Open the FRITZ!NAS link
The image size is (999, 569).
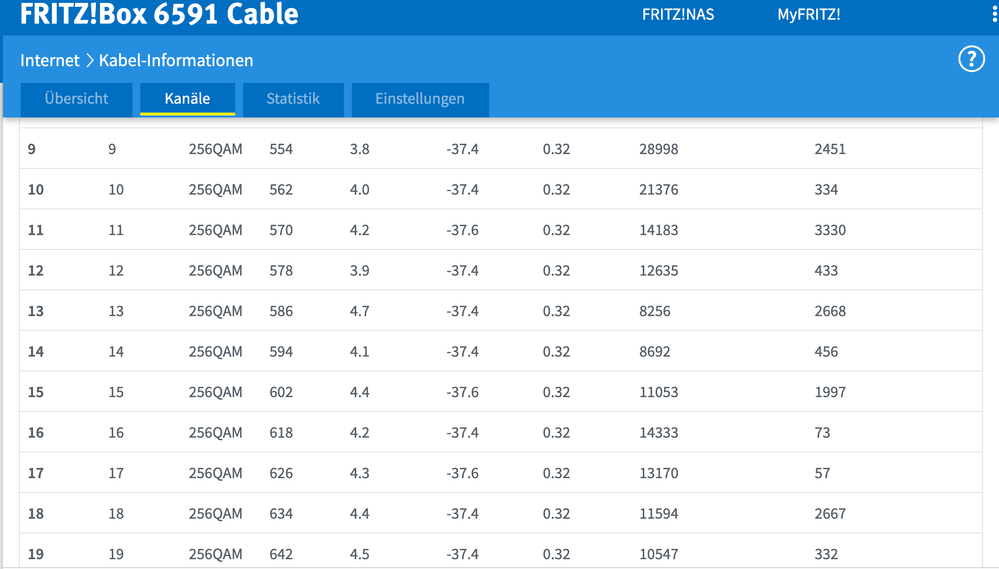678,15
